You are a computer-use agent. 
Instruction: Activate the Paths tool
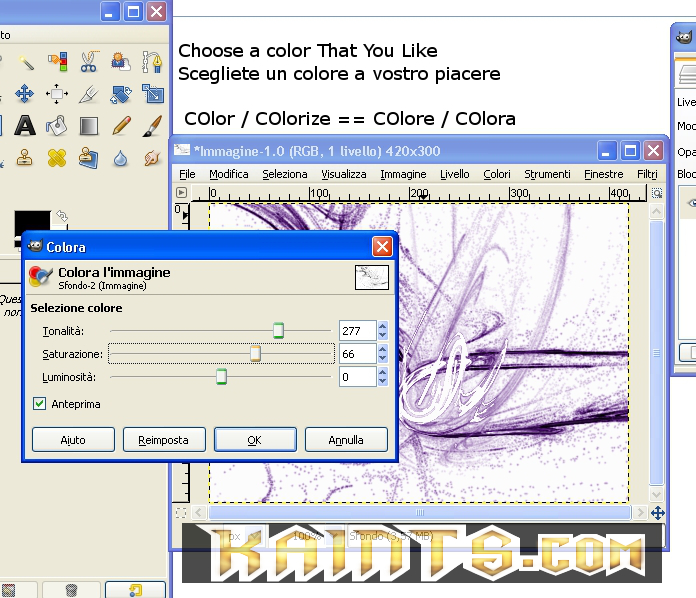click(x=152, y=62)
